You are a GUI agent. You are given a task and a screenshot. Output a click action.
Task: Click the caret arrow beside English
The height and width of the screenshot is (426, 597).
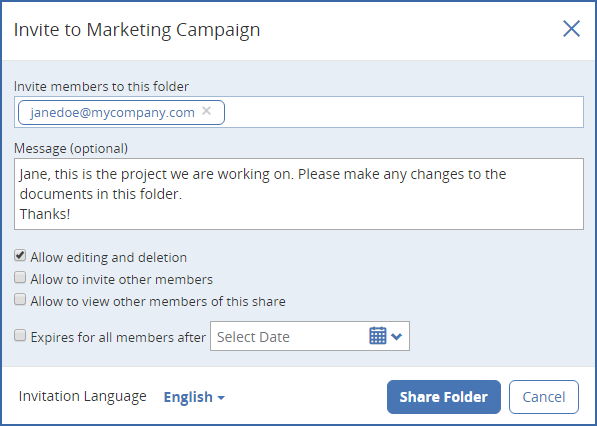(x=221, y=398)
